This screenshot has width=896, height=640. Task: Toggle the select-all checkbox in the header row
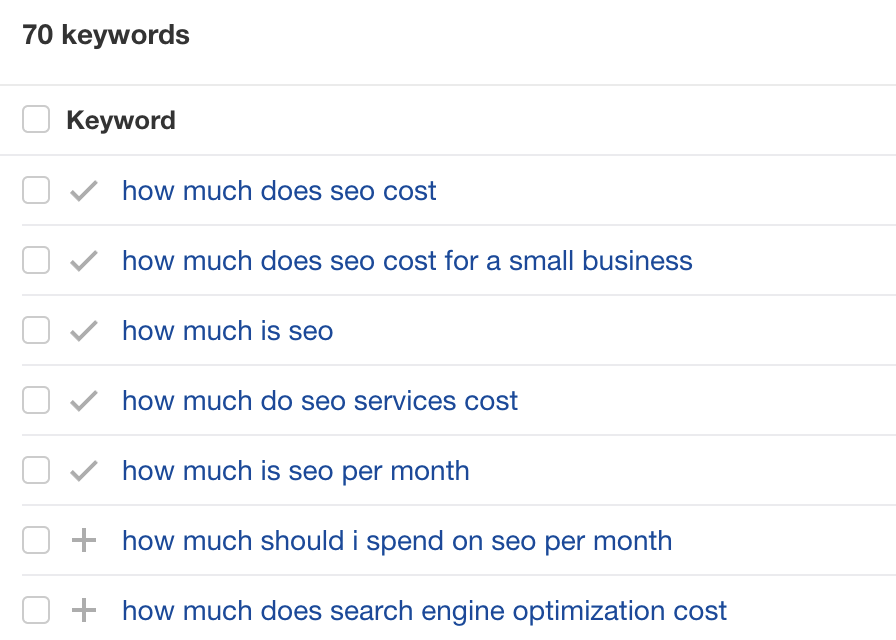pyautogui.click(x=36, y=118)
